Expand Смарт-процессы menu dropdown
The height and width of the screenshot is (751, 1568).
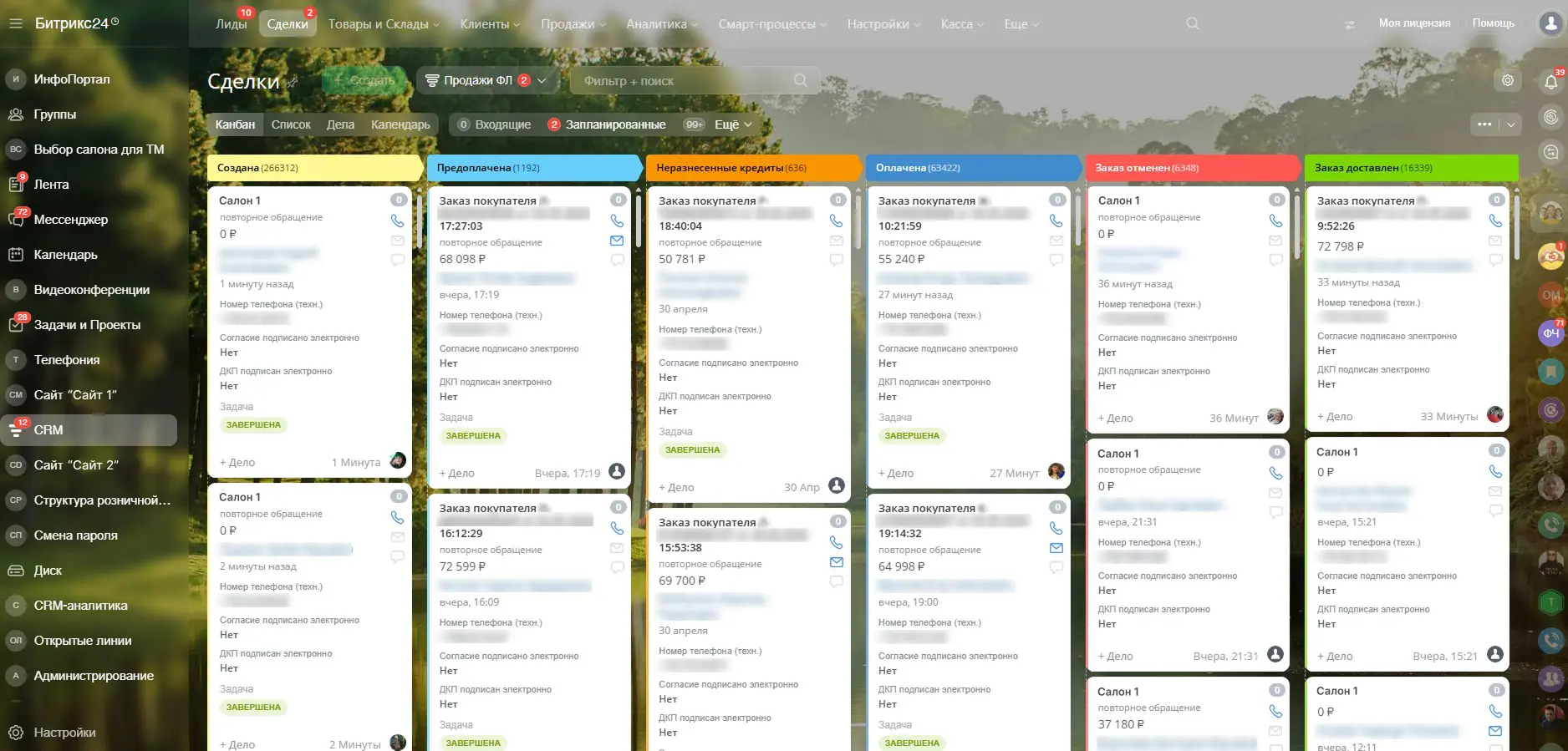tap(772, 24)
